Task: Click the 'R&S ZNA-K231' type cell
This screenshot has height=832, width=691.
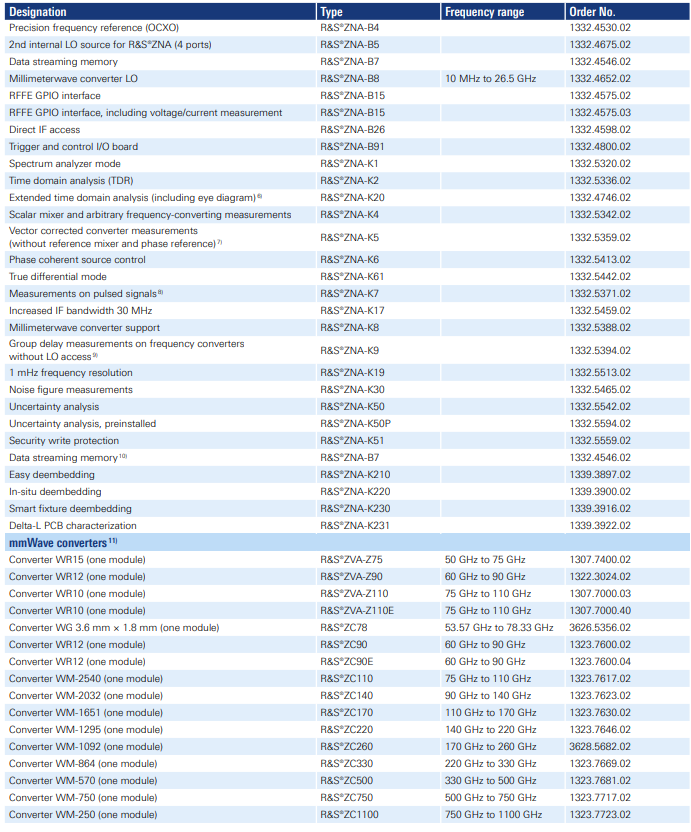Action: coord(355,525)
